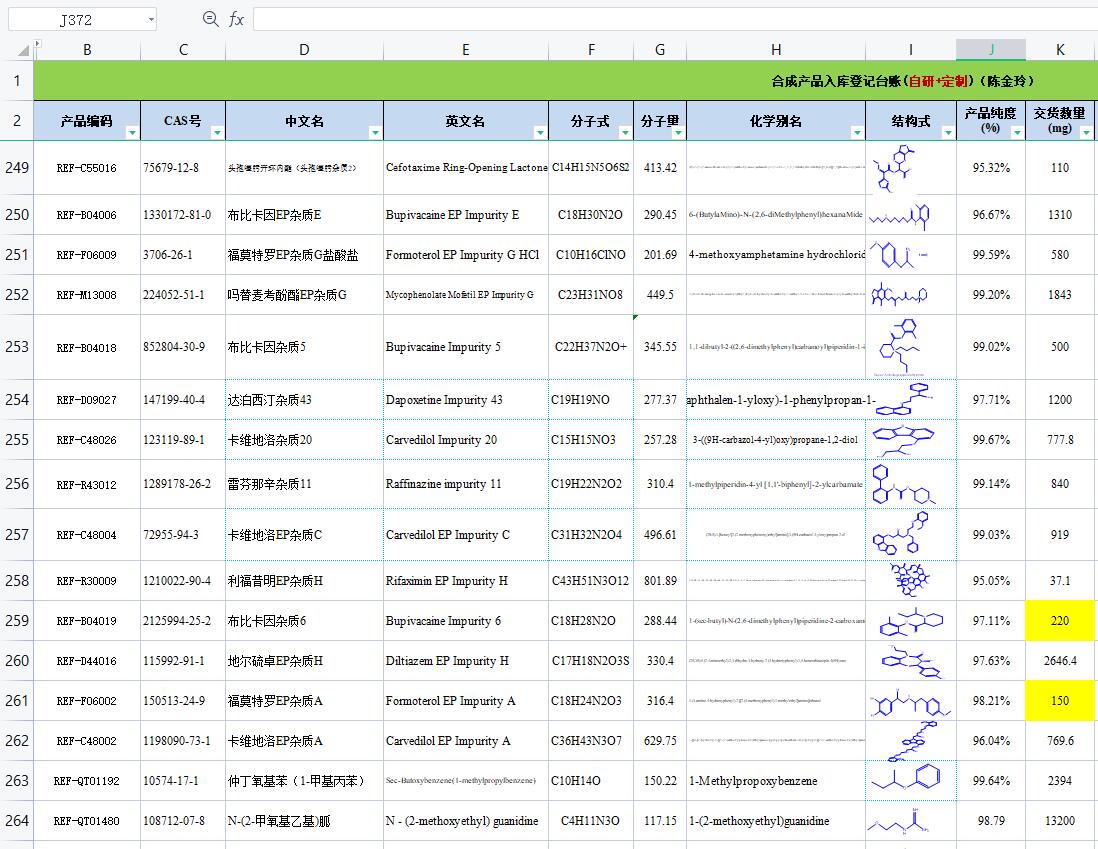Click cell 4-methoxyamphetamine hydrochloride
Image resolution: width=1098 pixels, height=849 pixels.
coord(776,254)
